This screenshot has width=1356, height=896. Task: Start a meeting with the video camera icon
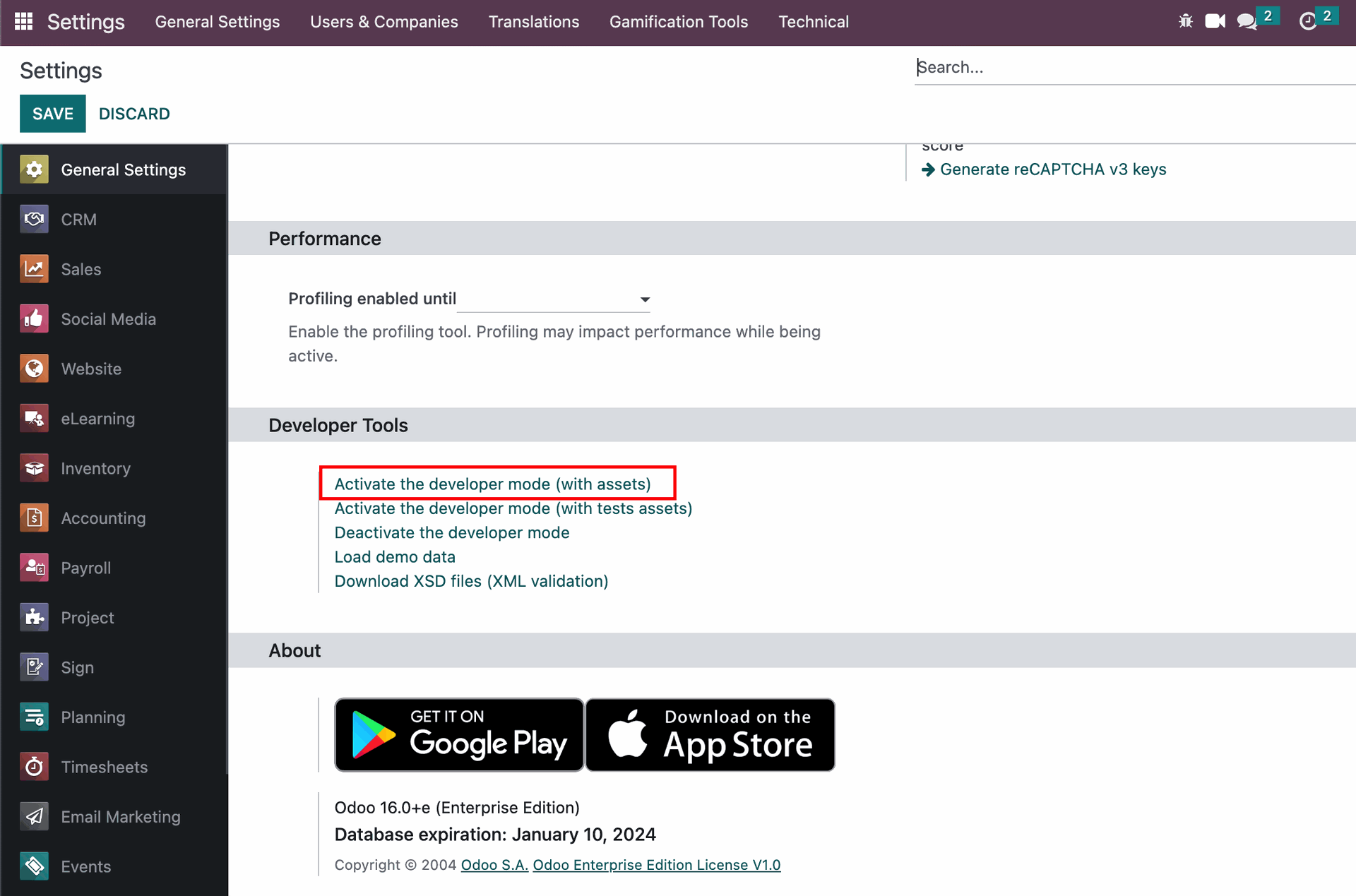(1215, 21)
